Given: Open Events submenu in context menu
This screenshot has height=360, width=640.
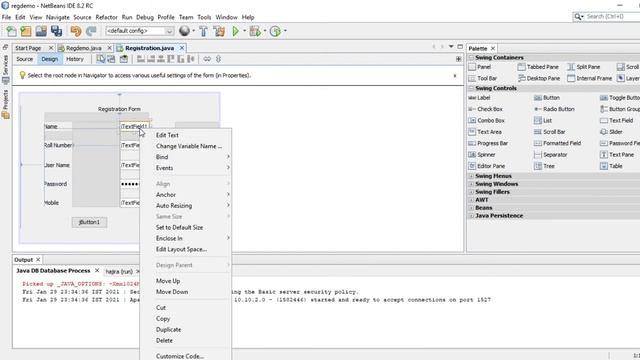Looking at the screenshot, I should pyautogui.click(x=186, y=168).
